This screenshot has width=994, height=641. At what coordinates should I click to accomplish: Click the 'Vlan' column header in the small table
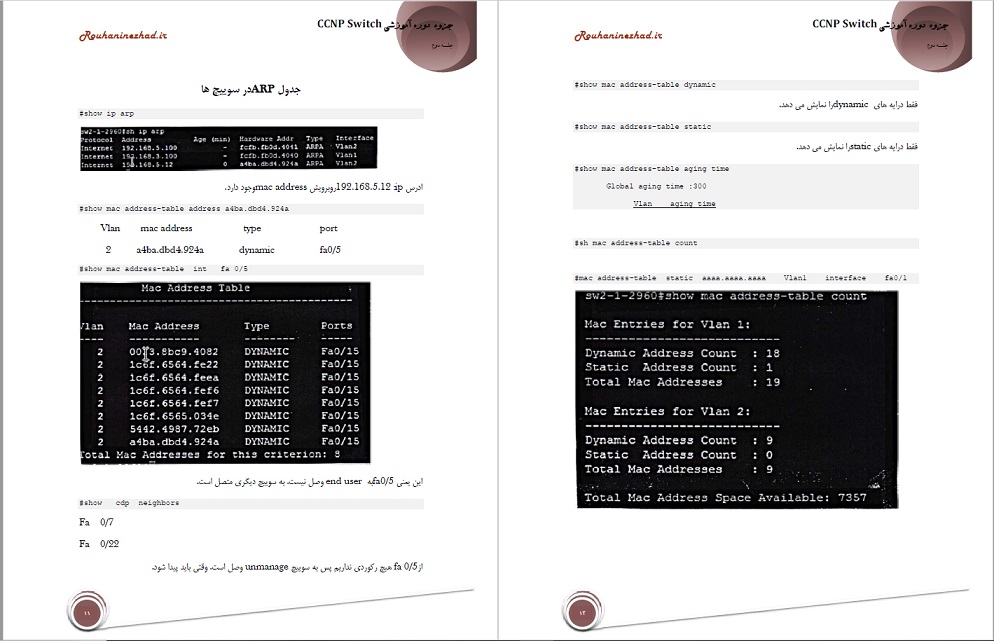click(110, 228)
